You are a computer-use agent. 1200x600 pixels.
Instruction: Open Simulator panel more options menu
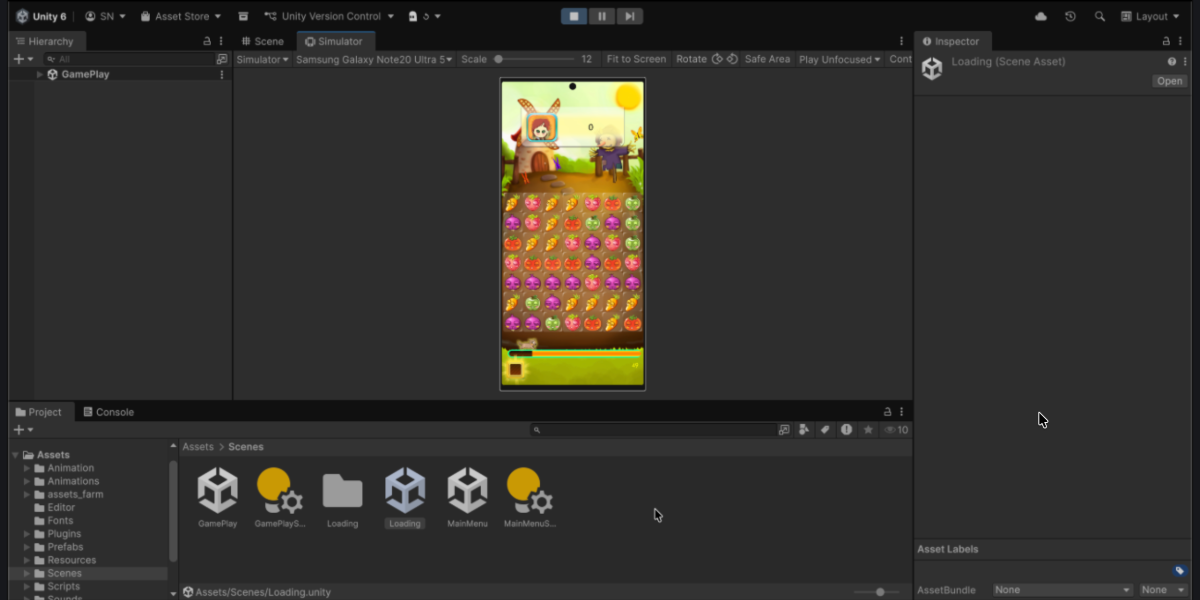coord(901,41)
